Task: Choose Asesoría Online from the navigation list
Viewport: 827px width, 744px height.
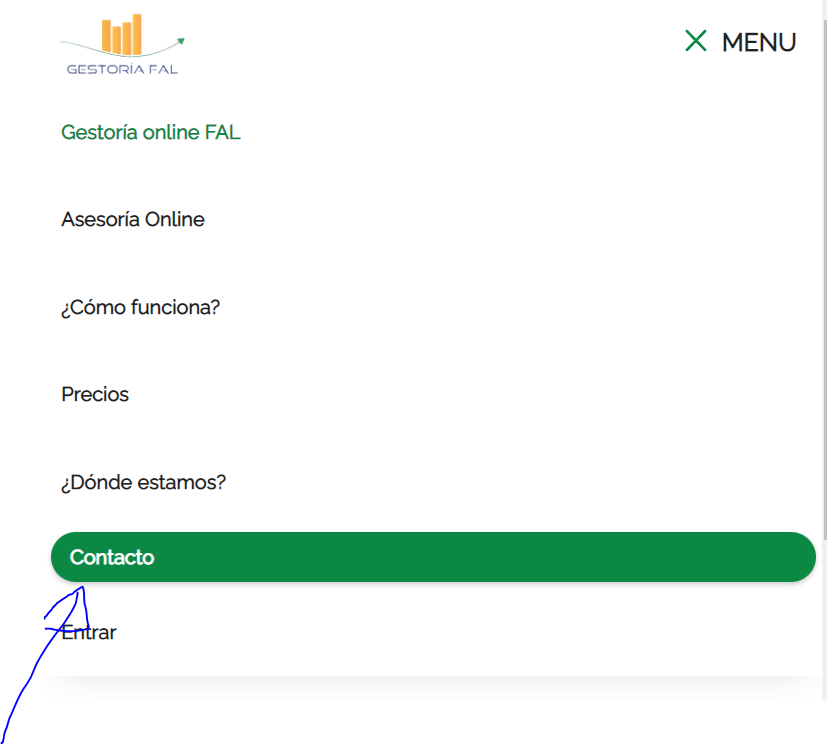Action: coord(133,219)
